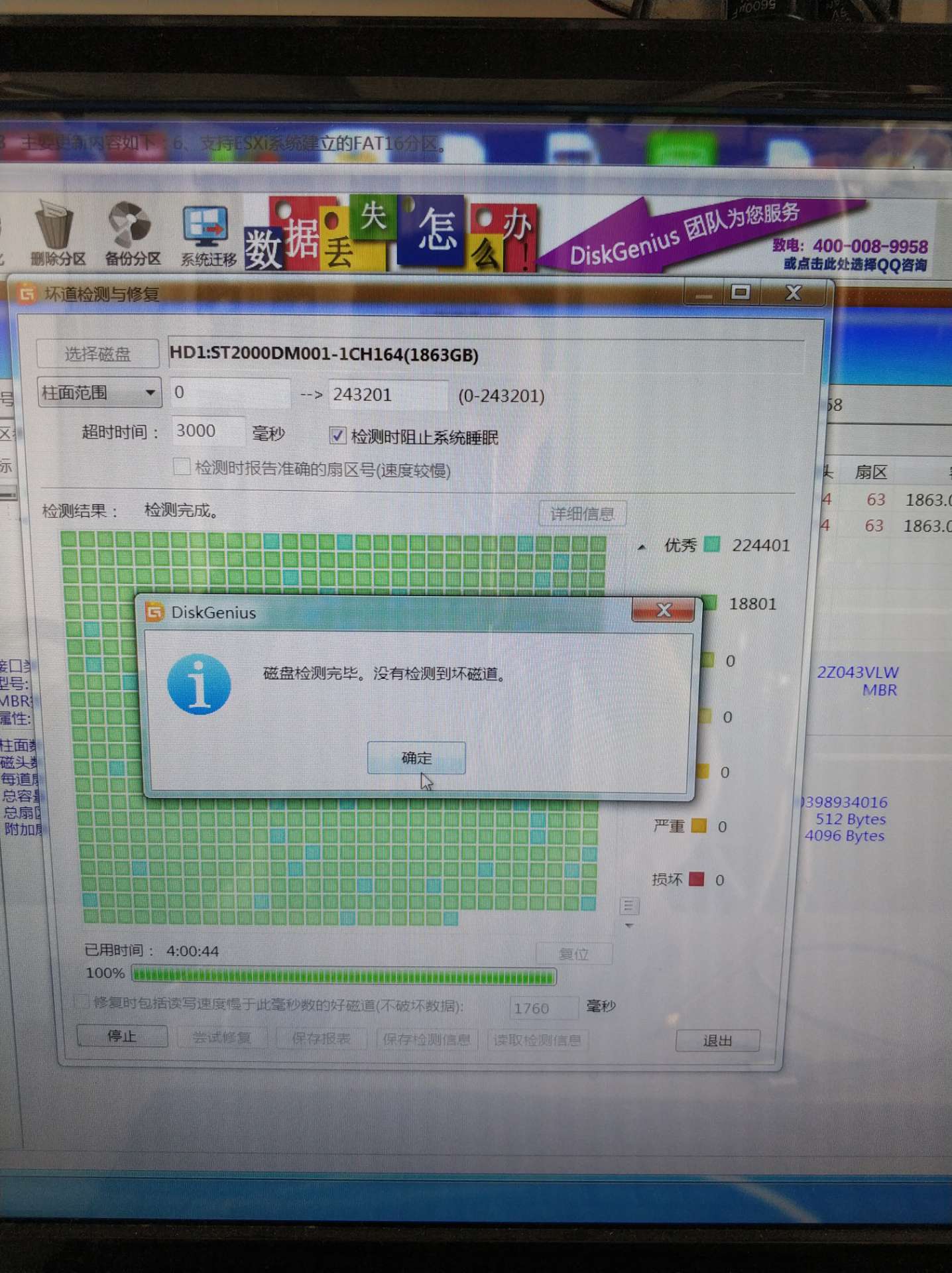The image size is (952, 1273).
Task: Click the 优秀 teal color swatch
Action: (x=712, y=544)
